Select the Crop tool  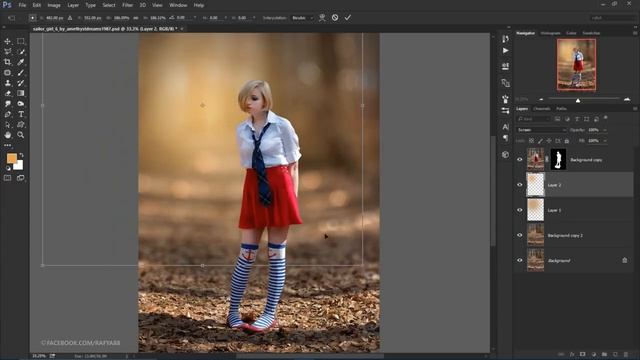[x=7, y=62]
